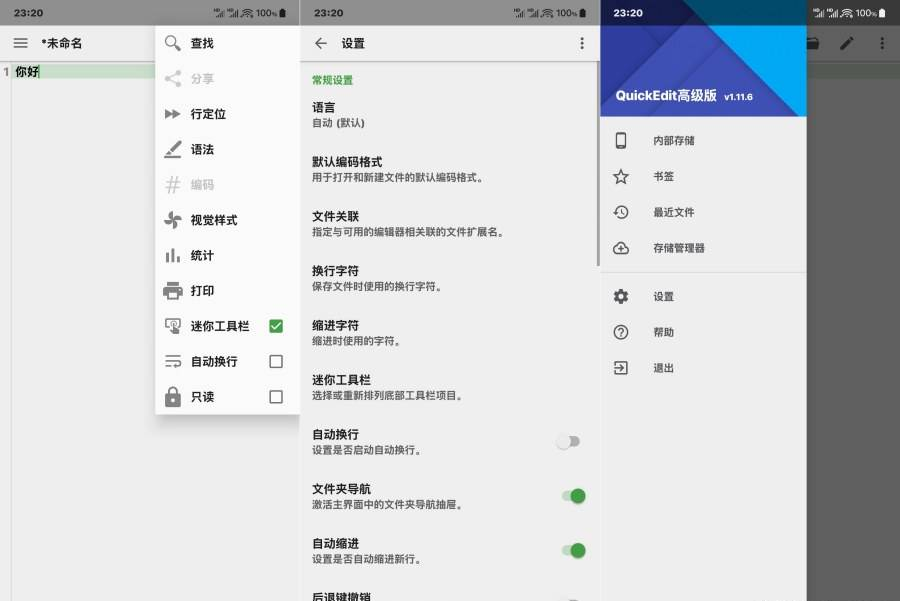
Task: Click 书签 bookmarks star icon
Action: 621,176
